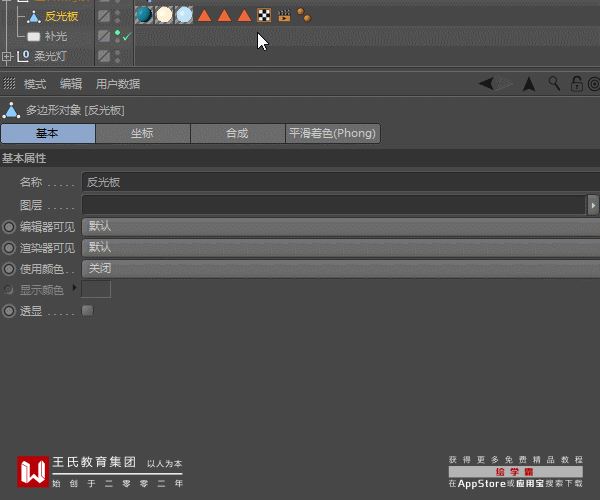Go back with the left arrow icon
600x500 pixels.
point(487,83)
